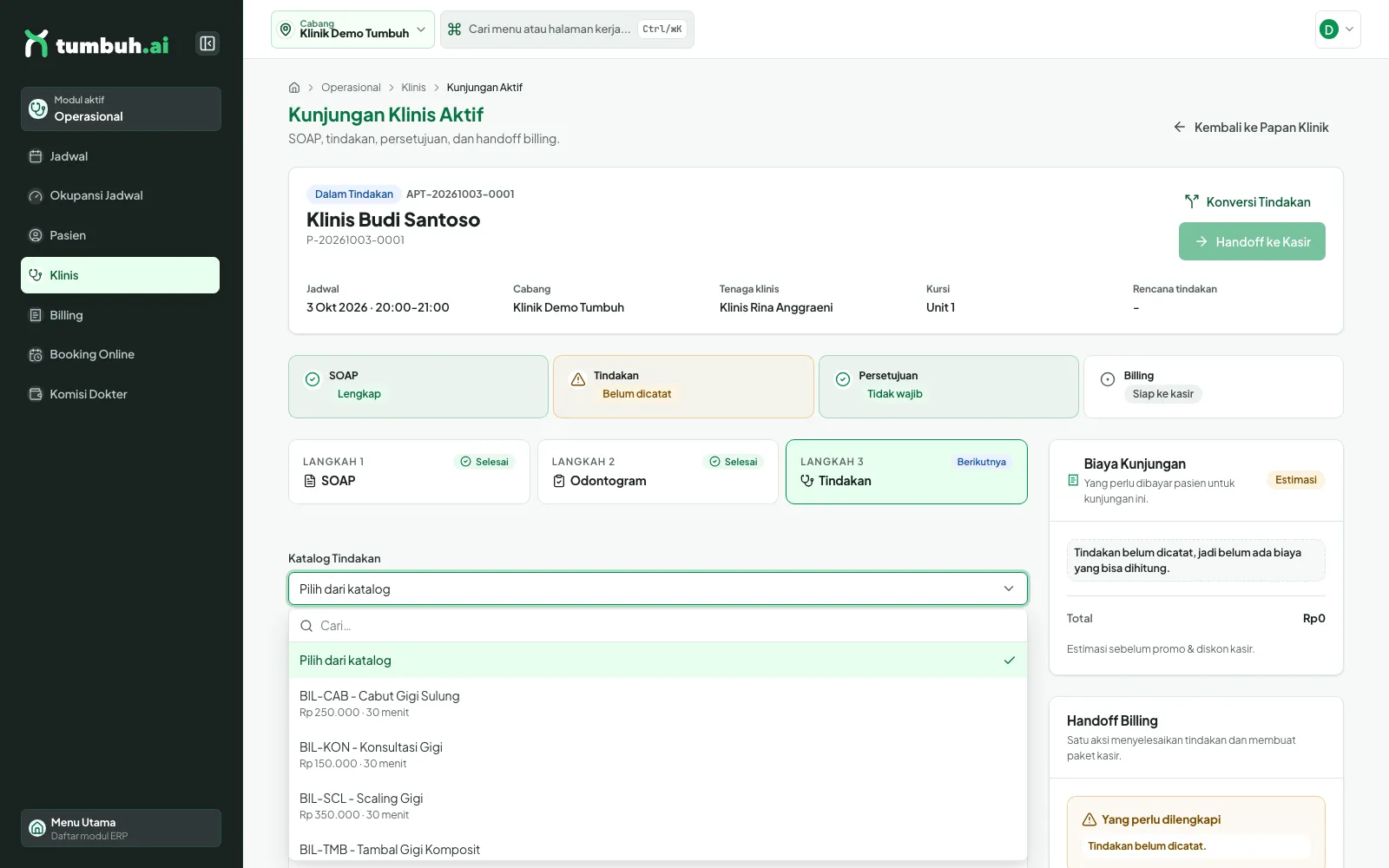Switch to Langkah 2 Odontogram step
1389x868 pixels.
[658, 471]
